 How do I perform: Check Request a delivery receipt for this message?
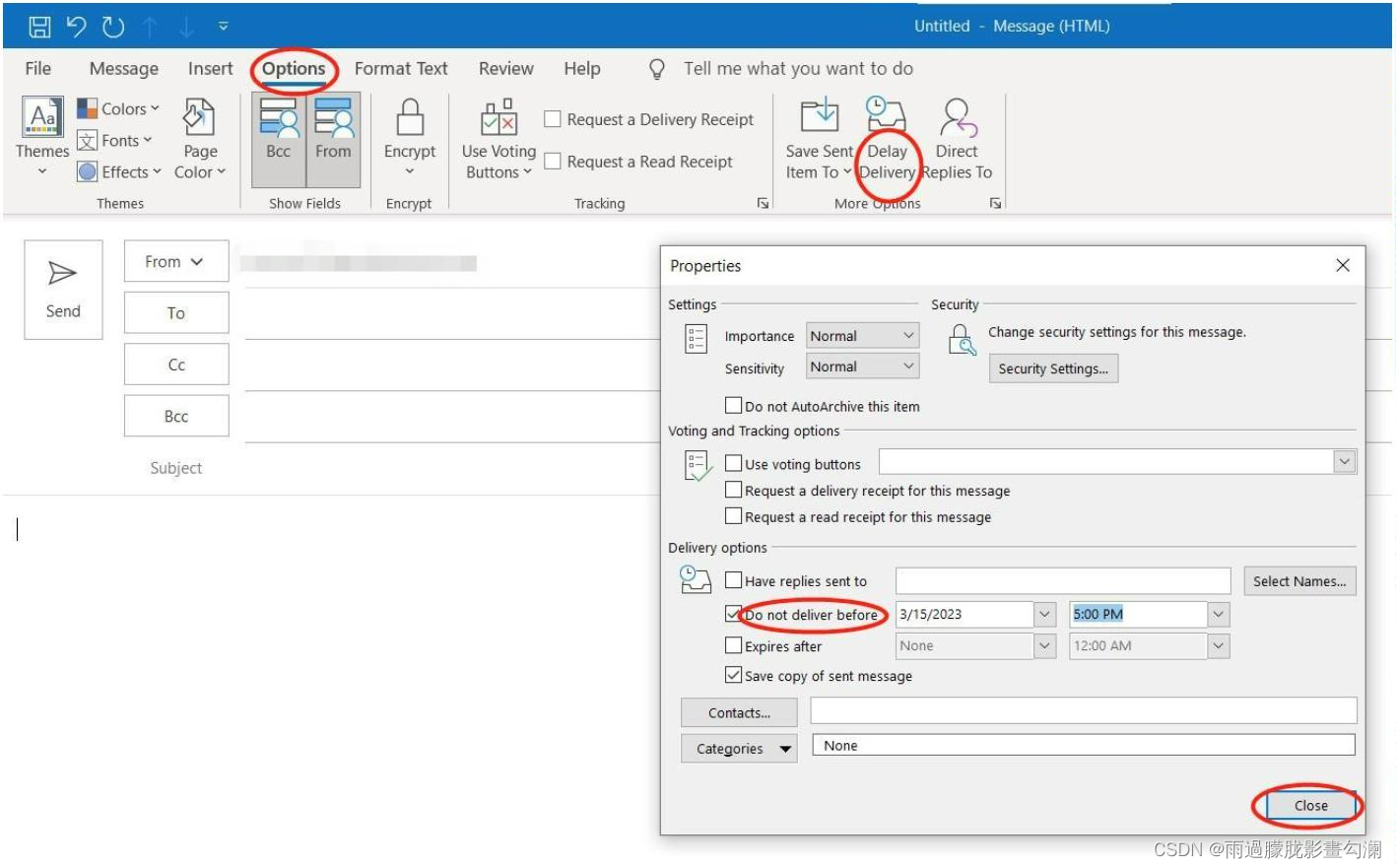(733, 490)
